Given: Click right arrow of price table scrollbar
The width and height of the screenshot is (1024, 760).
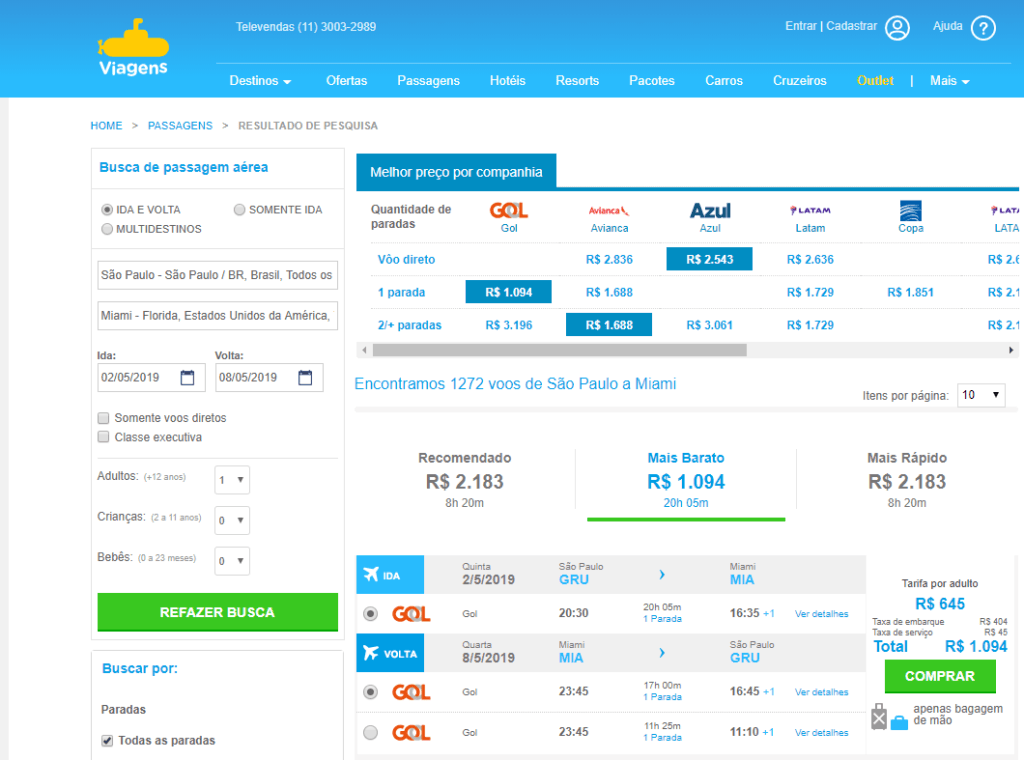Looking at the screenshot, I should (1011, 350).
